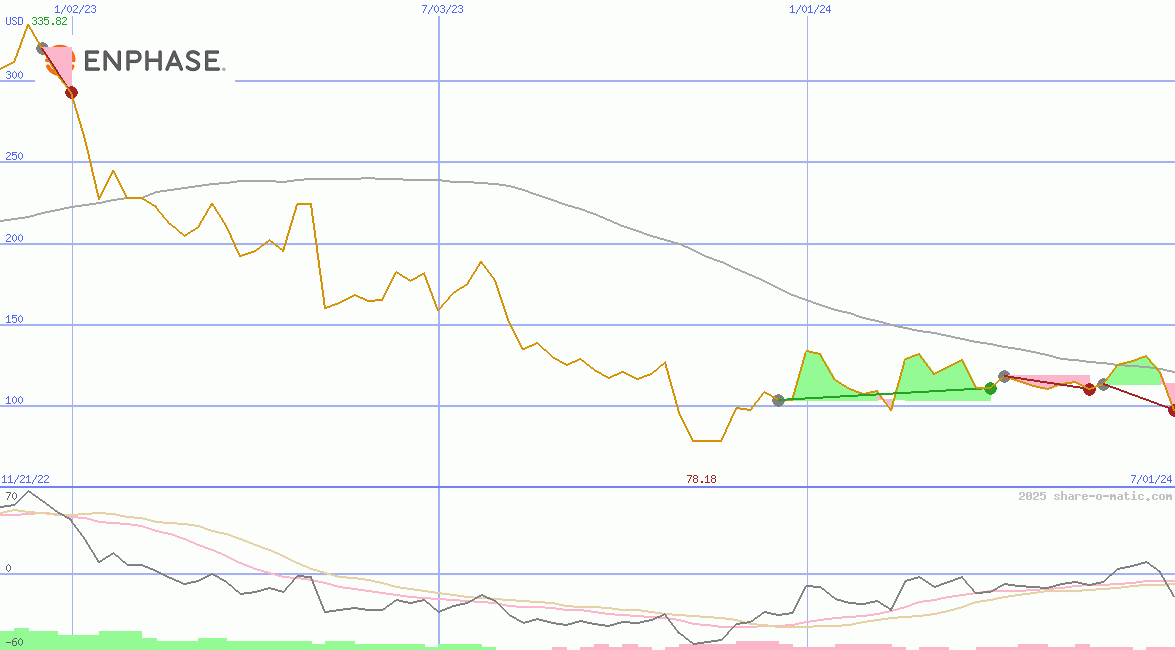Image resolution: width=1175 pixels, height=650 pixels.
Task: Click the 78.18 price level label
Action: (x=700, y=479)
